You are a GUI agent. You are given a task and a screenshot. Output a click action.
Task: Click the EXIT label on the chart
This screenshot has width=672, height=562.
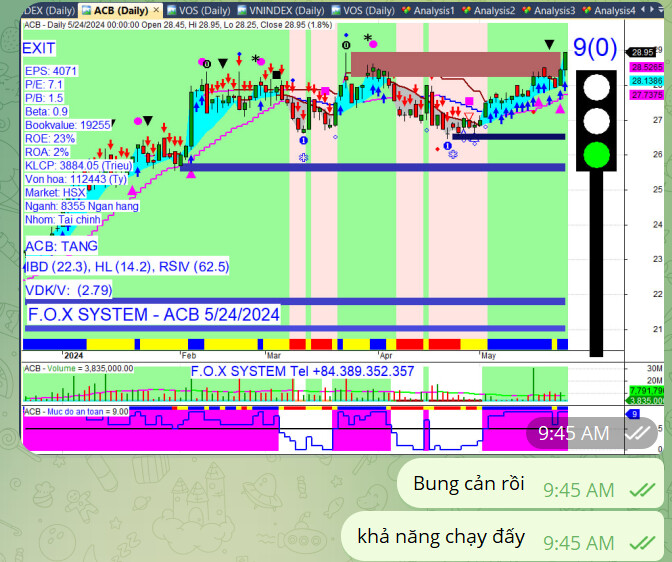[x=39, y=48]
